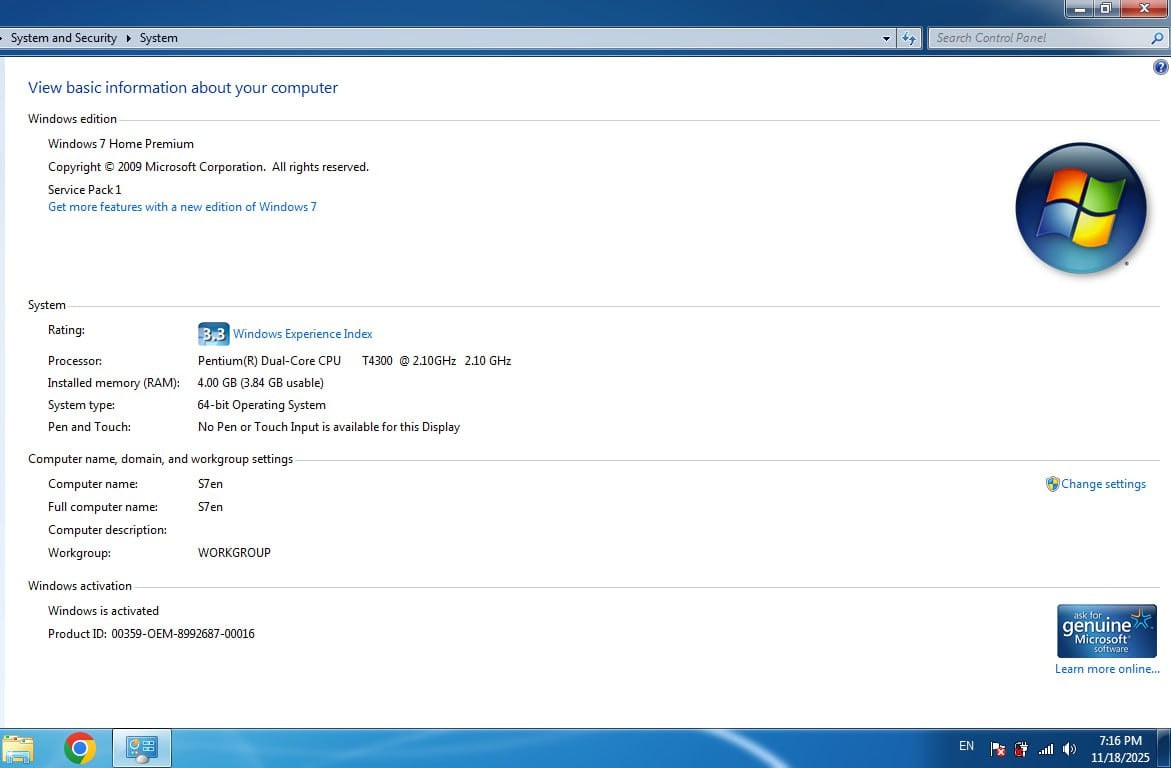Viewport: 1171px width, 768px height.
Task: Click the Action Center flag tray icon
Action: 997,749
